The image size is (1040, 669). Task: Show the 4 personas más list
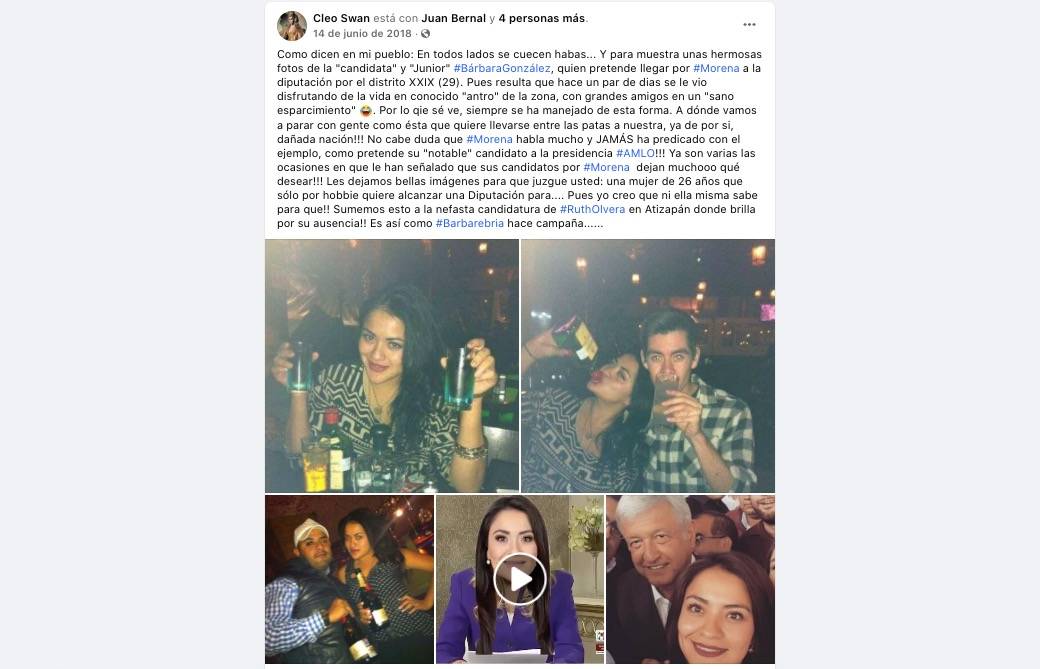(x=541, y=19)
